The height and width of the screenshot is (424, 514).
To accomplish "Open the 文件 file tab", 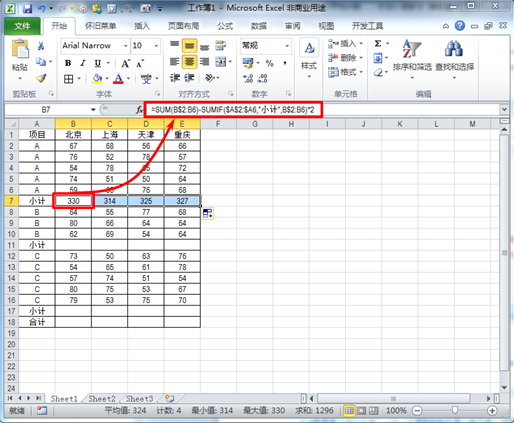I will [x=22, y=26].
